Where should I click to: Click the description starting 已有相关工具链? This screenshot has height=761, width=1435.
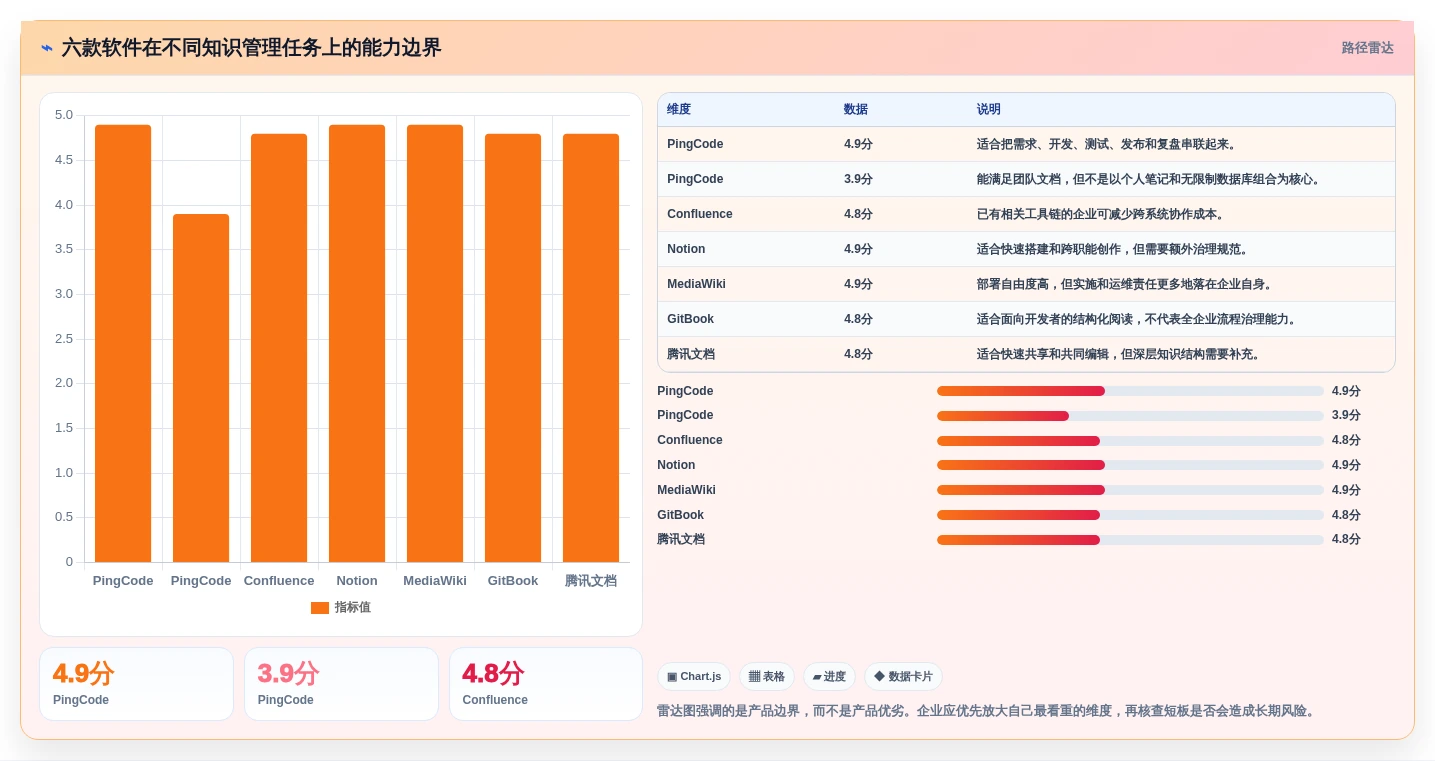point(1102,214)
